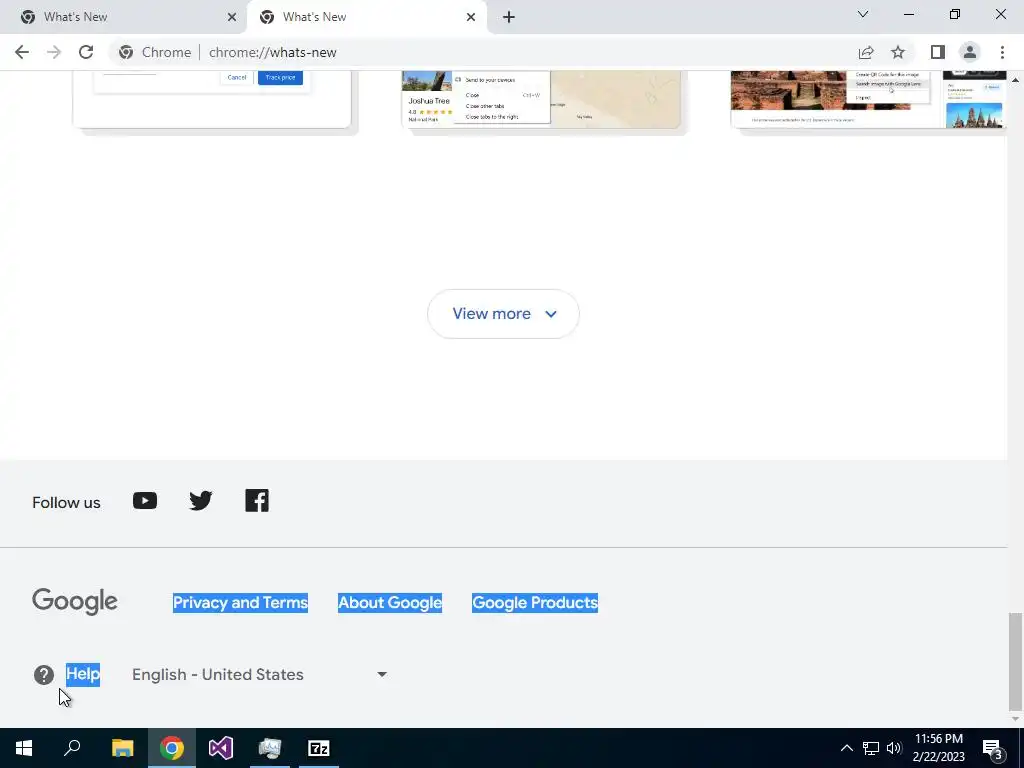Switch to the first What's New tab

coord(123,17)
